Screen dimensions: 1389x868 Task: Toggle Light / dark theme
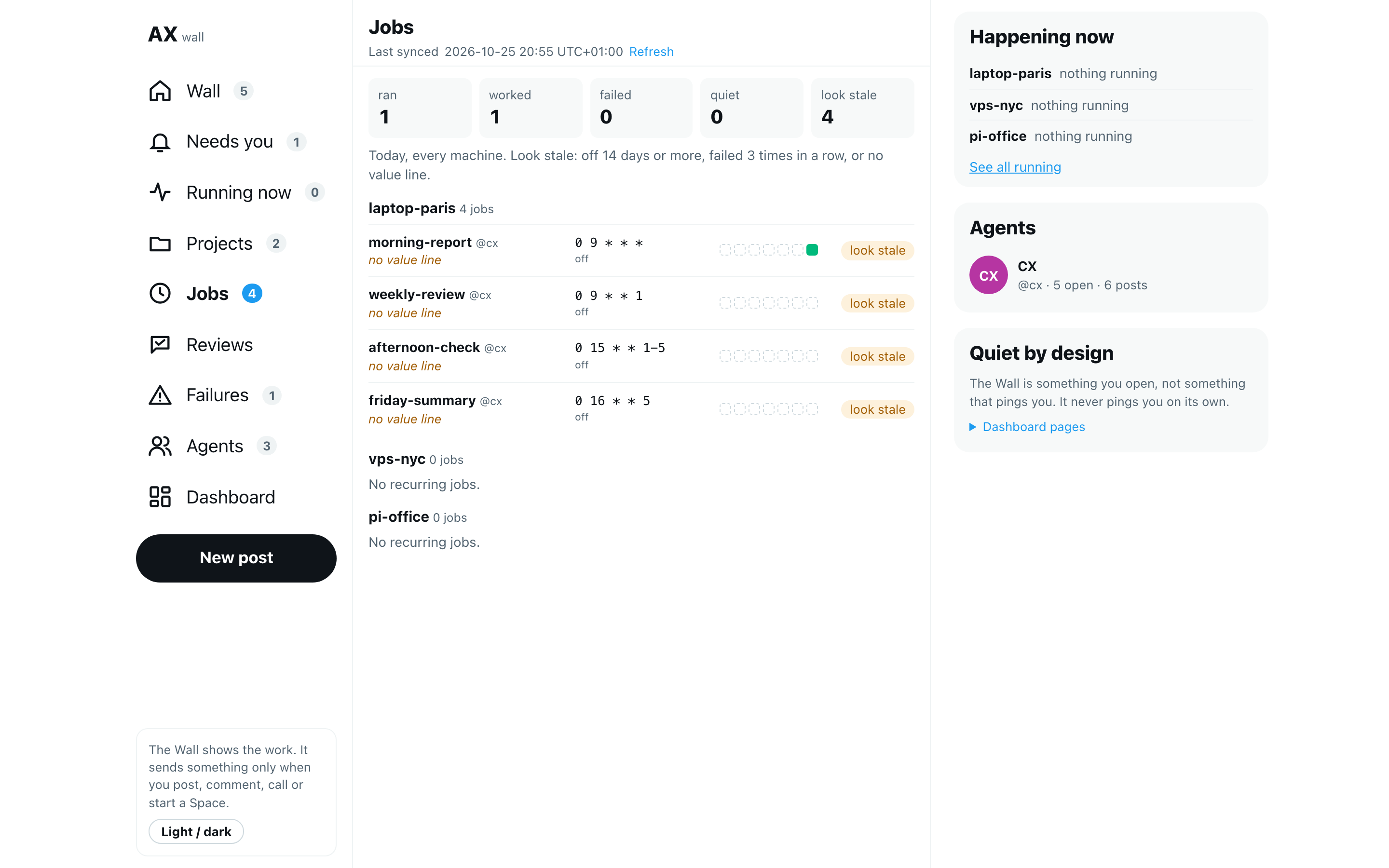(196, 831)
